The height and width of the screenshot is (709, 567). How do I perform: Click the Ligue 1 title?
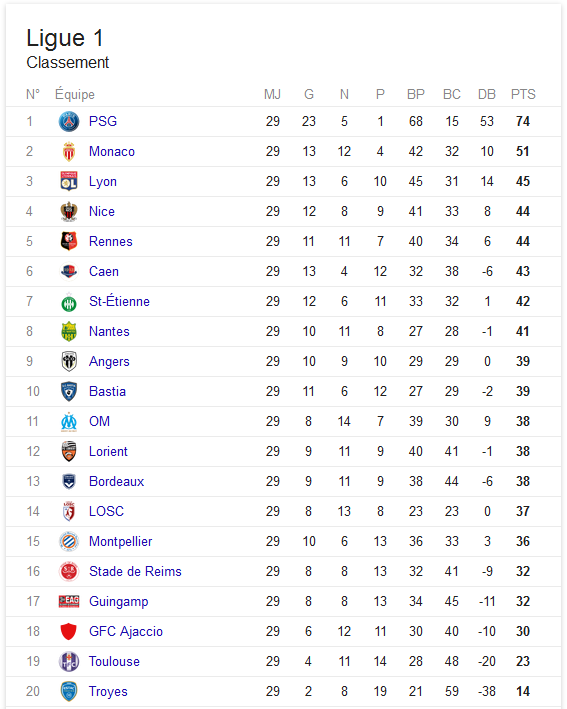point(65,38)
